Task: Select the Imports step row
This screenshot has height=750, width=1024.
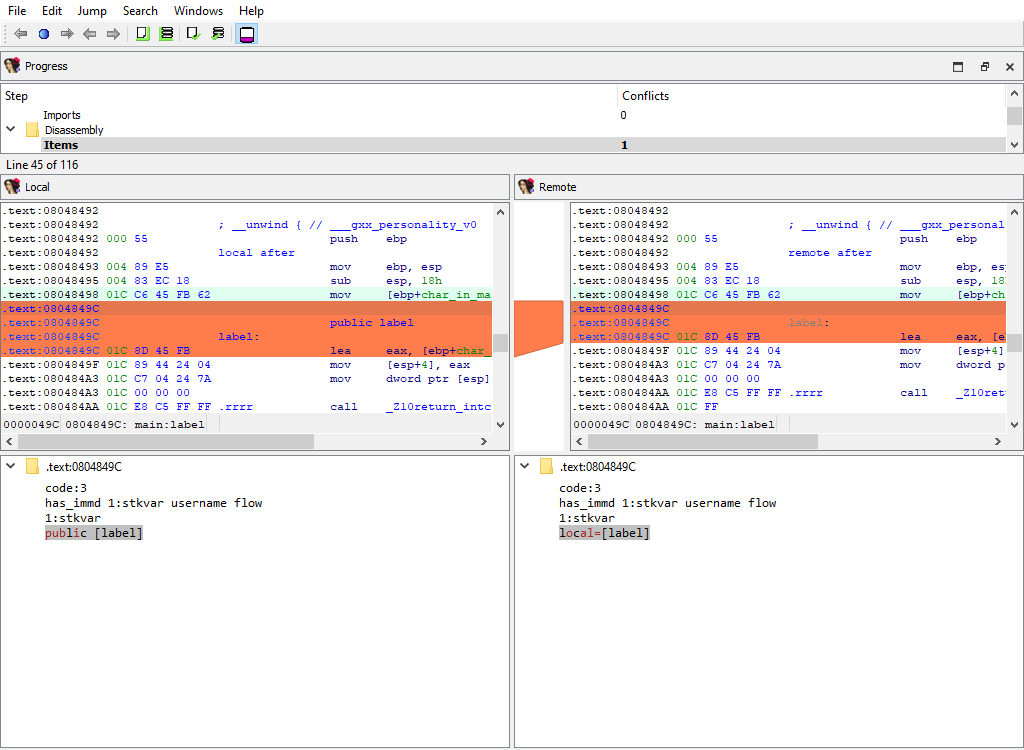Action: point(62,115)
